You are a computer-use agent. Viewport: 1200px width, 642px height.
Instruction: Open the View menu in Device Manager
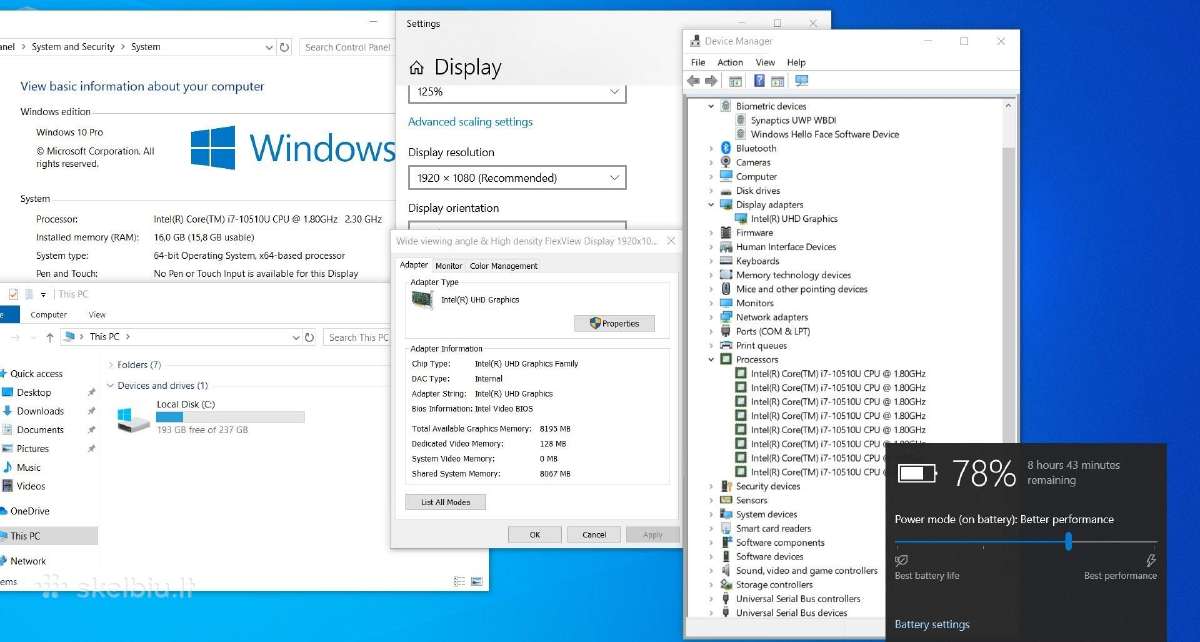(765, 62)
